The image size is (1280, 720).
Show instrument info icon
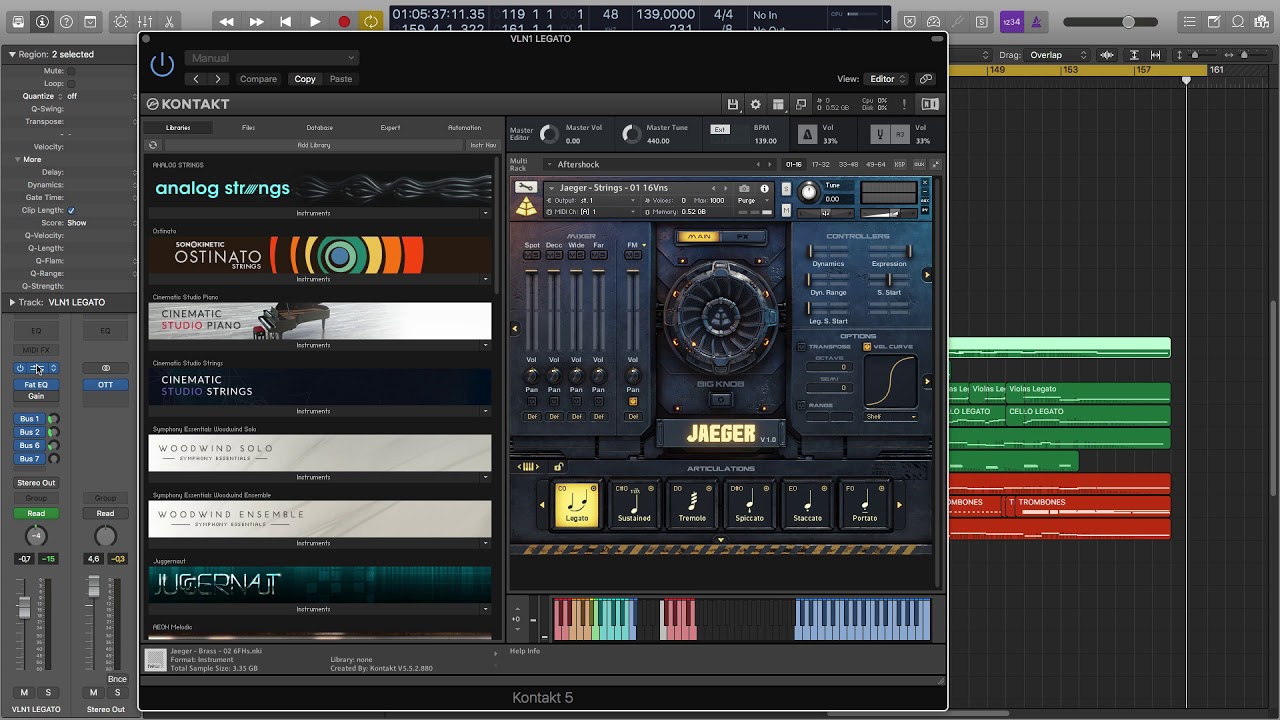coord(765,188)
